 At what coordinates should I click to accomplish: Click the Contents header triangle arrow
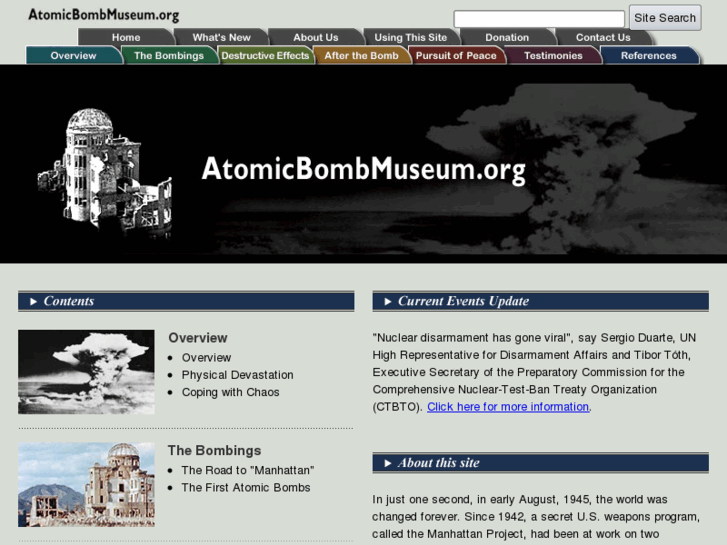(x=33, y=301)
